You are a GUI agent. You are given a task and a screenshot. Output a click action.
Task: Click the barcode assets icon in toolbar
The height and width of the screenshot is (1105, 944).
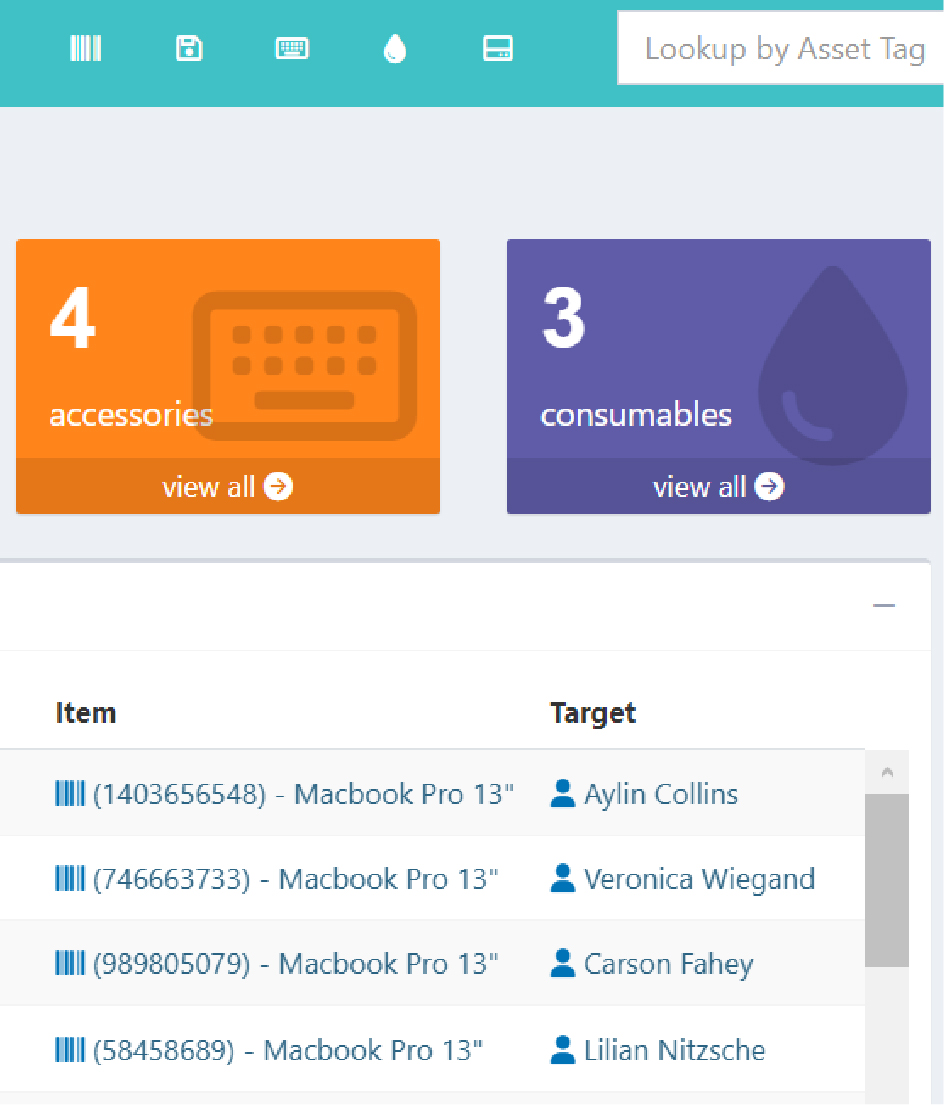click(x=85, y=47)
